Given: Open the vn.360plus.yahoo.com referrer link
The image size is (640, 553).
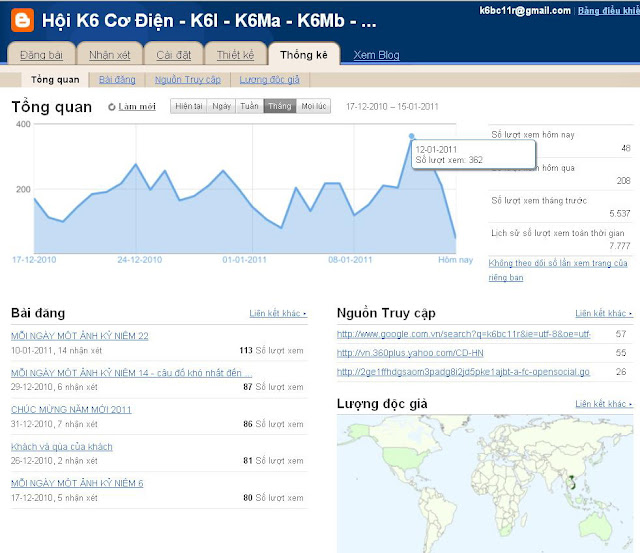Looking at the screenshot, I should click(410, 353).
